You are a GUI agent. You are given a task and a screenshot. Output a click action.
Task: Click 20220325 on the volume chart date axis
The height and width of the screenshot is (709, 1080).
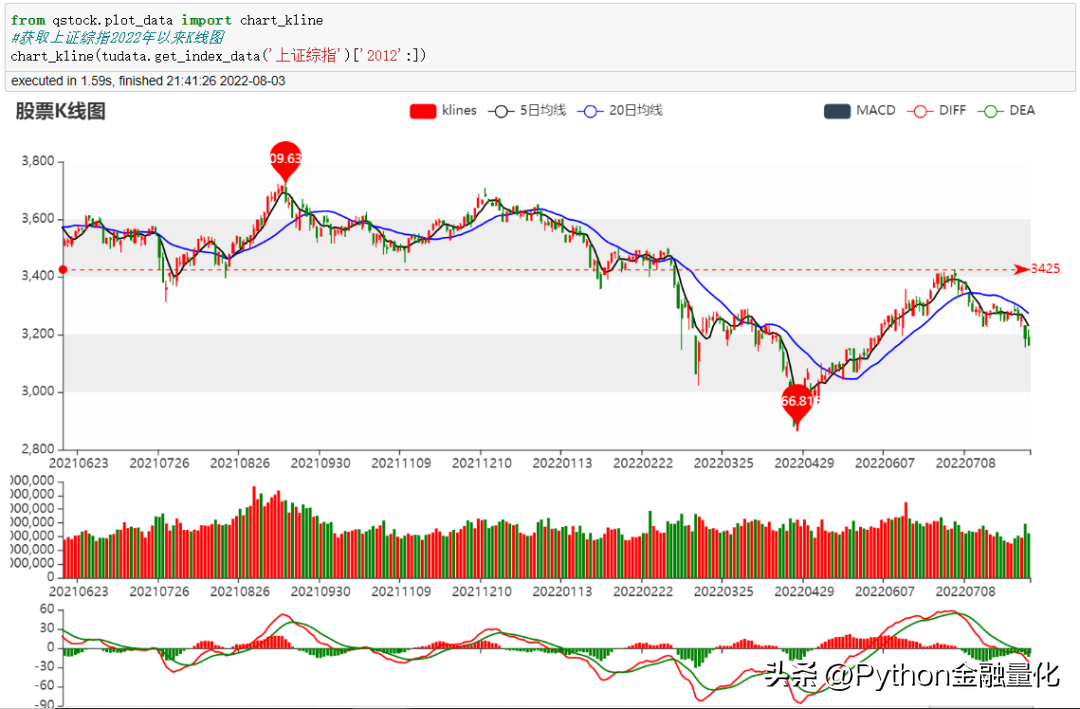[x=723, y=591]
